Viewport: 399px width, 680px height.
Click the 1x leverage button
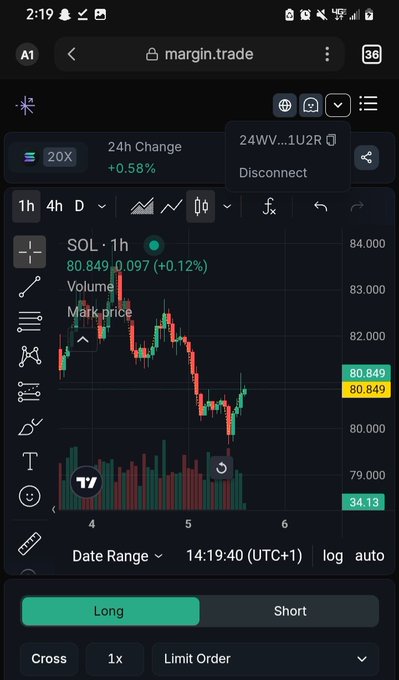point(115,659)
